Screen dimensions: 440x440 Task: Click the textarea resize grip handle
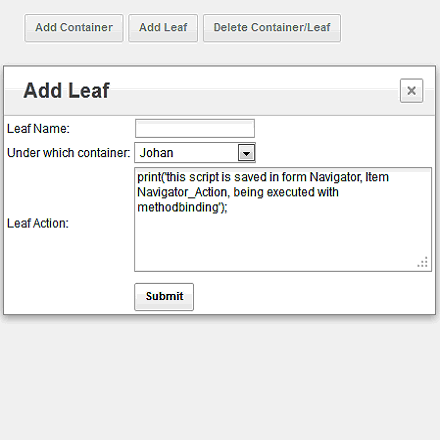point(423,262)
